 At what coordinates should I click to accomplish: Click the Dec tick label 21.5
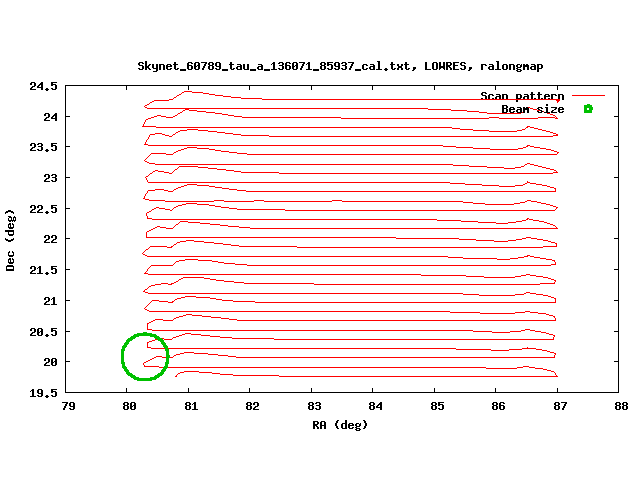pyautogui.click(x=43, y=270)
